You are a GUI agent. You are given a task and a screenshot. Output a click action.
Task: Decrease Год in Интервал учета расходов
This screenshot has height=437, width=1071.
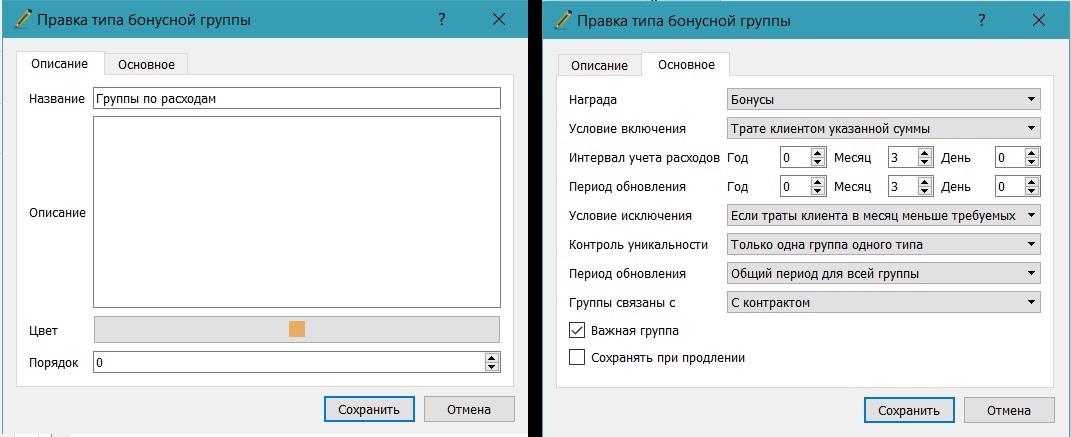pos(817,163)
